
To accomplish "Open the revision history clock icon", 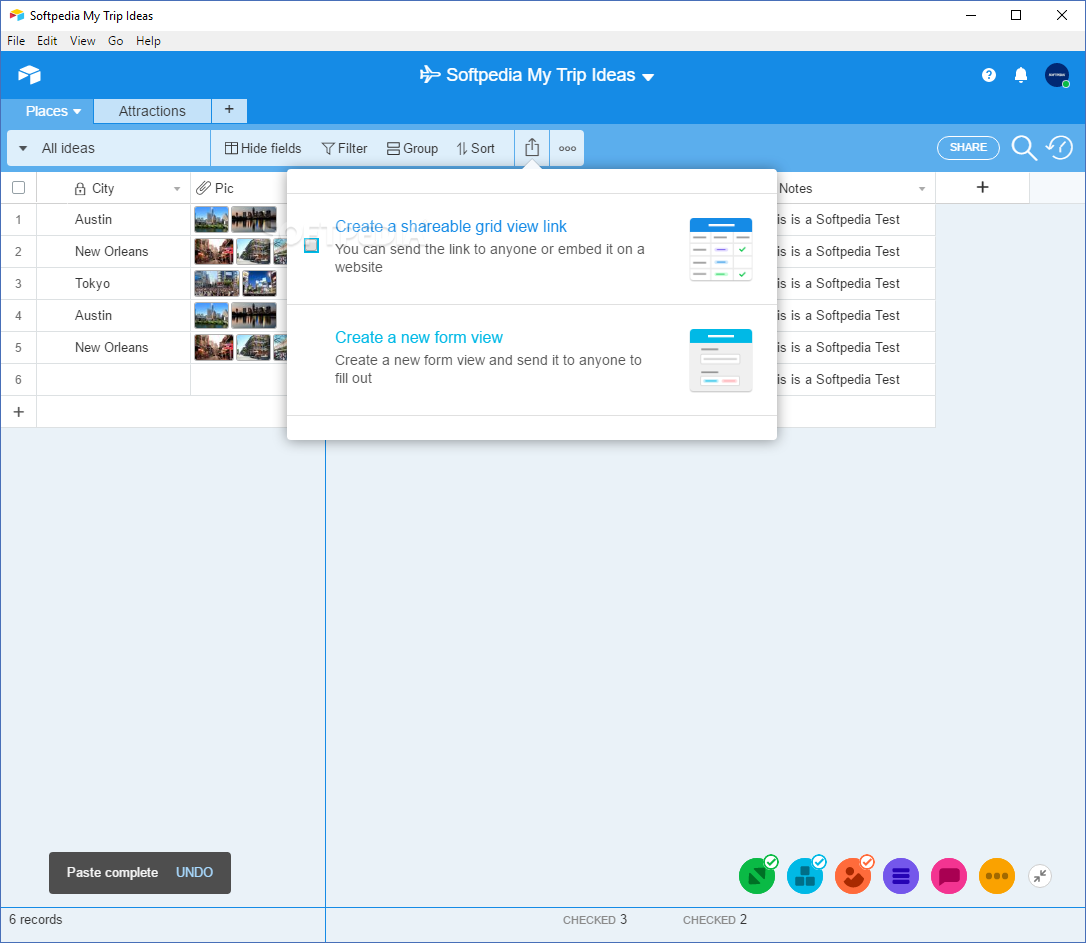I will pos(1060,147).
